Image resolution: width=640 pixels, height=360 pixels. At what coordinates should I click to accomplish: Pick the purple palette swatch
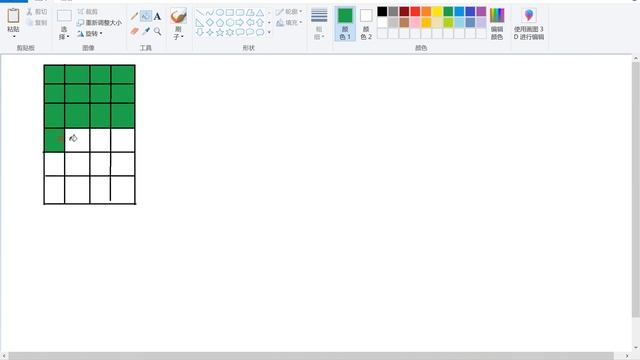pyautogui.click(x=481, y=11)
